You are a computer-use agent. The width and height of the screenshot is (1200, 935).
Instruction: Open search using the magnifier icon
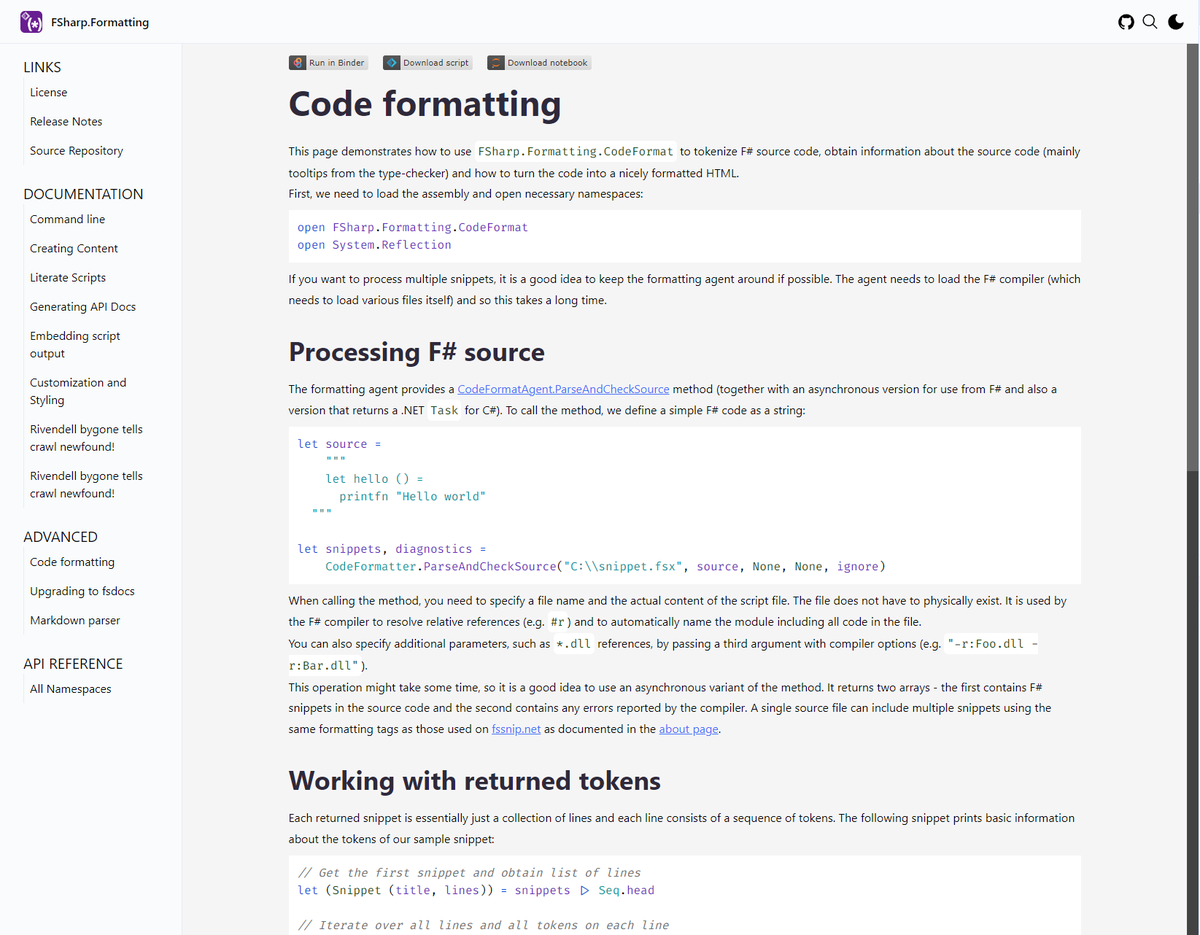point(1150,21)
